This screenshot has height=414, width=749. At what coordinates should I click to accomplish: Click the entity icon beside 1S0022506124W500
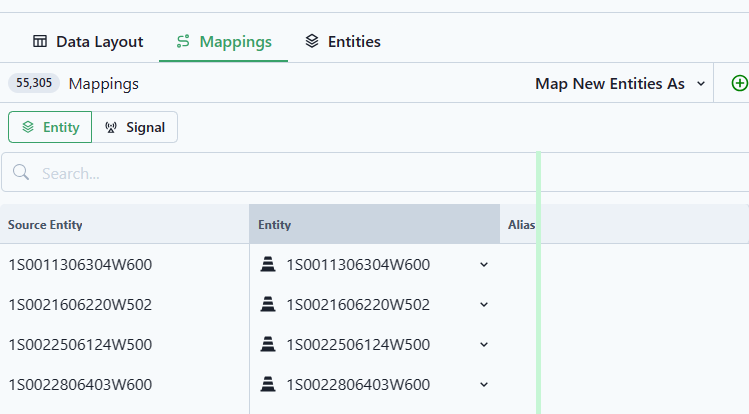tap(268, 344)
